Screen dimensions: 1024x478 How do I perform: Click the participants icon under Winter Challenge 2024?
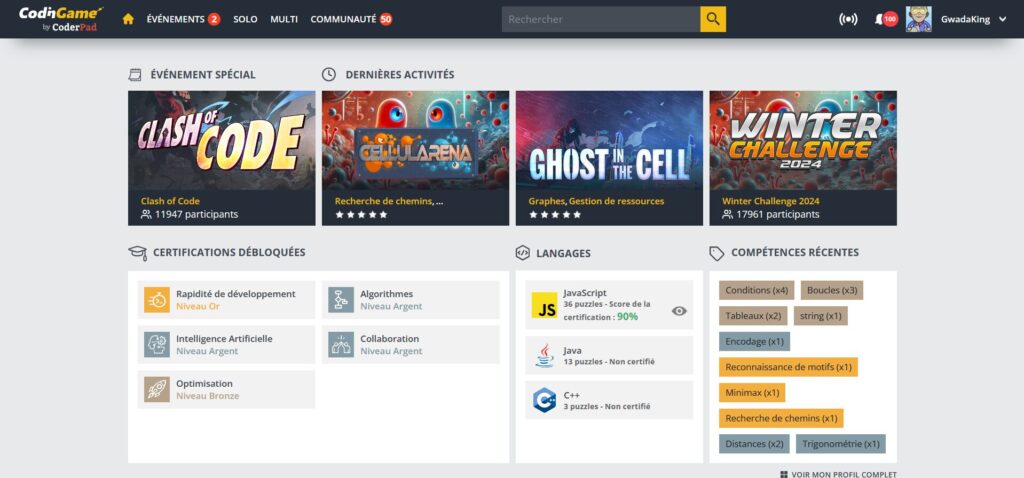point(728,214)
